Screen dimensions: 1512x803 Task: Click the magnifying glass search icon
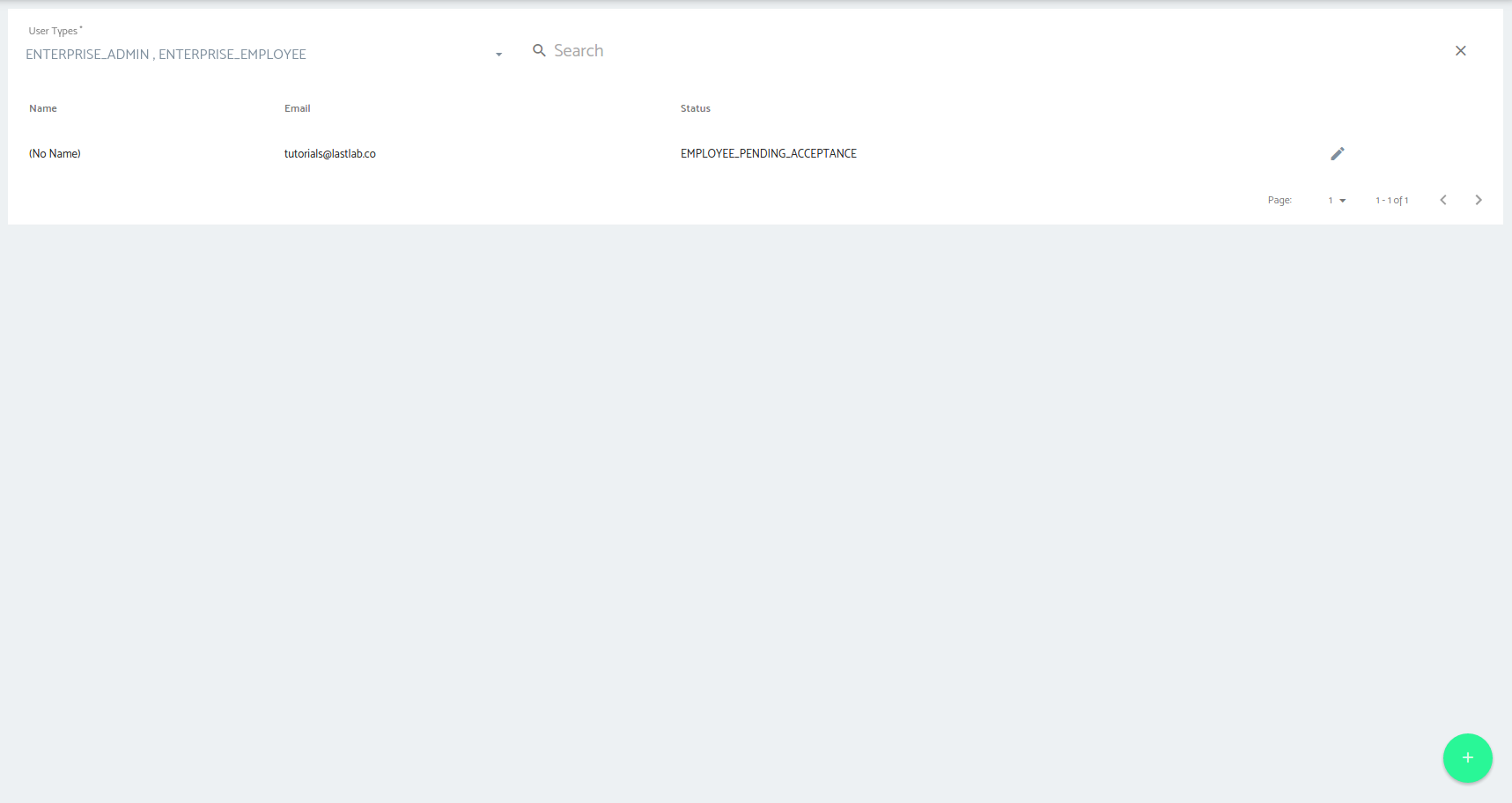click(x=539, y=51)
